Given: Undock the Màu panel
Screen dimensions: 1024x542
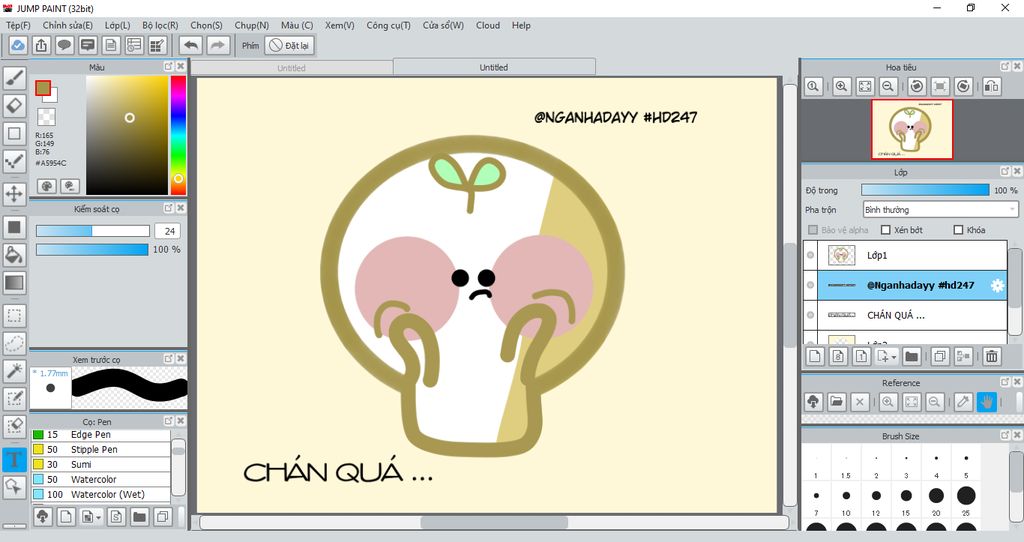Looking at the screenshot, I should pos(168,67).
